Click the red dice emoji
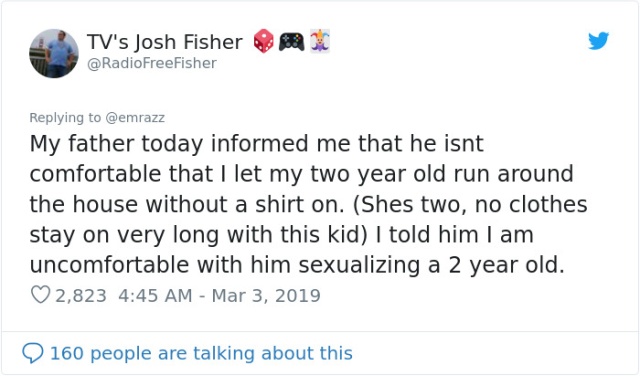Viewport: 640px width, 376px height. point(264,41)
